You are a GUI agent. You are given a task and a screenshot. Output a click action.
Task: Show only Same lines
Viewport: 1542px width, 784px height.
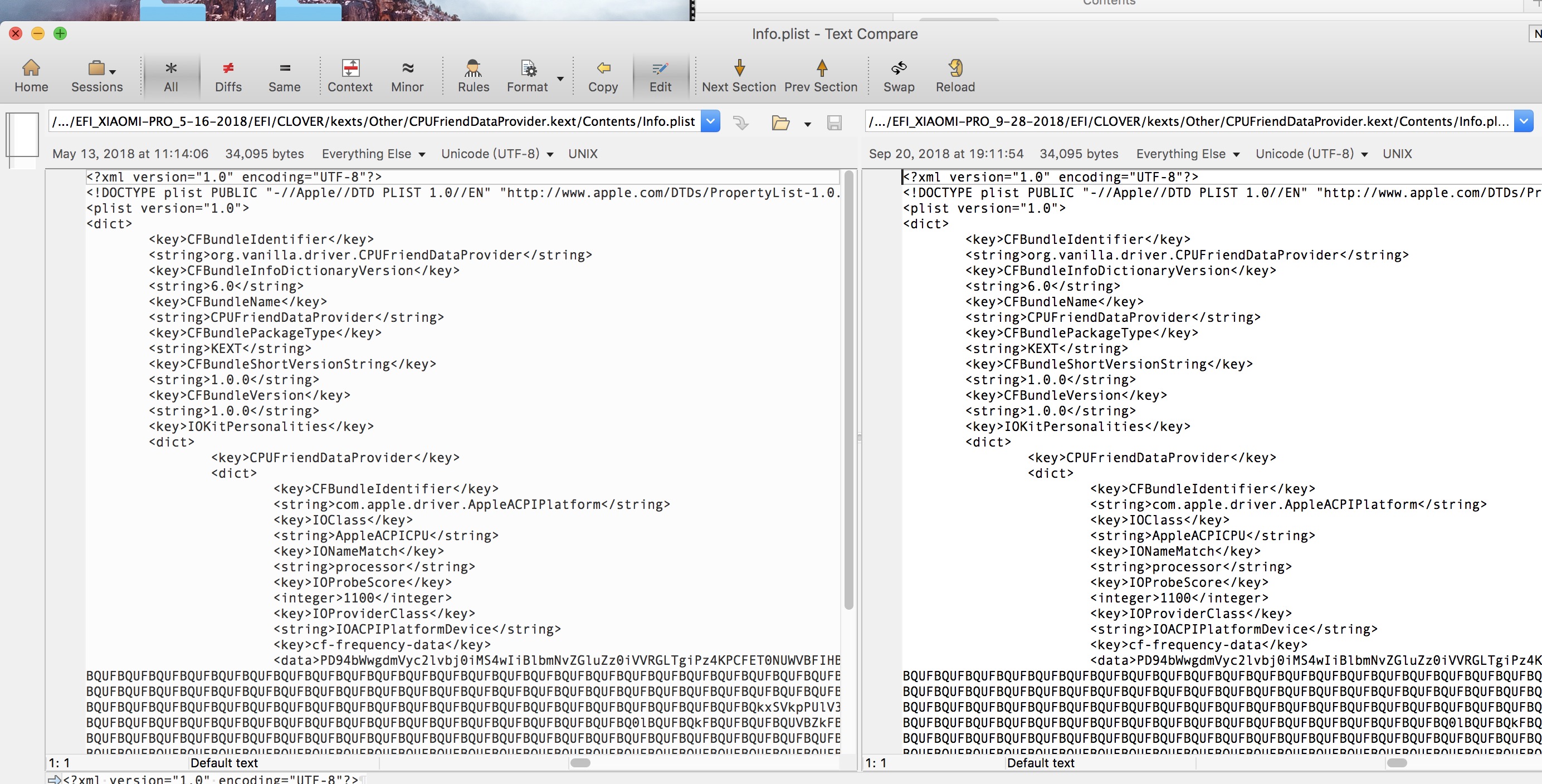click(x=284, y=76)
